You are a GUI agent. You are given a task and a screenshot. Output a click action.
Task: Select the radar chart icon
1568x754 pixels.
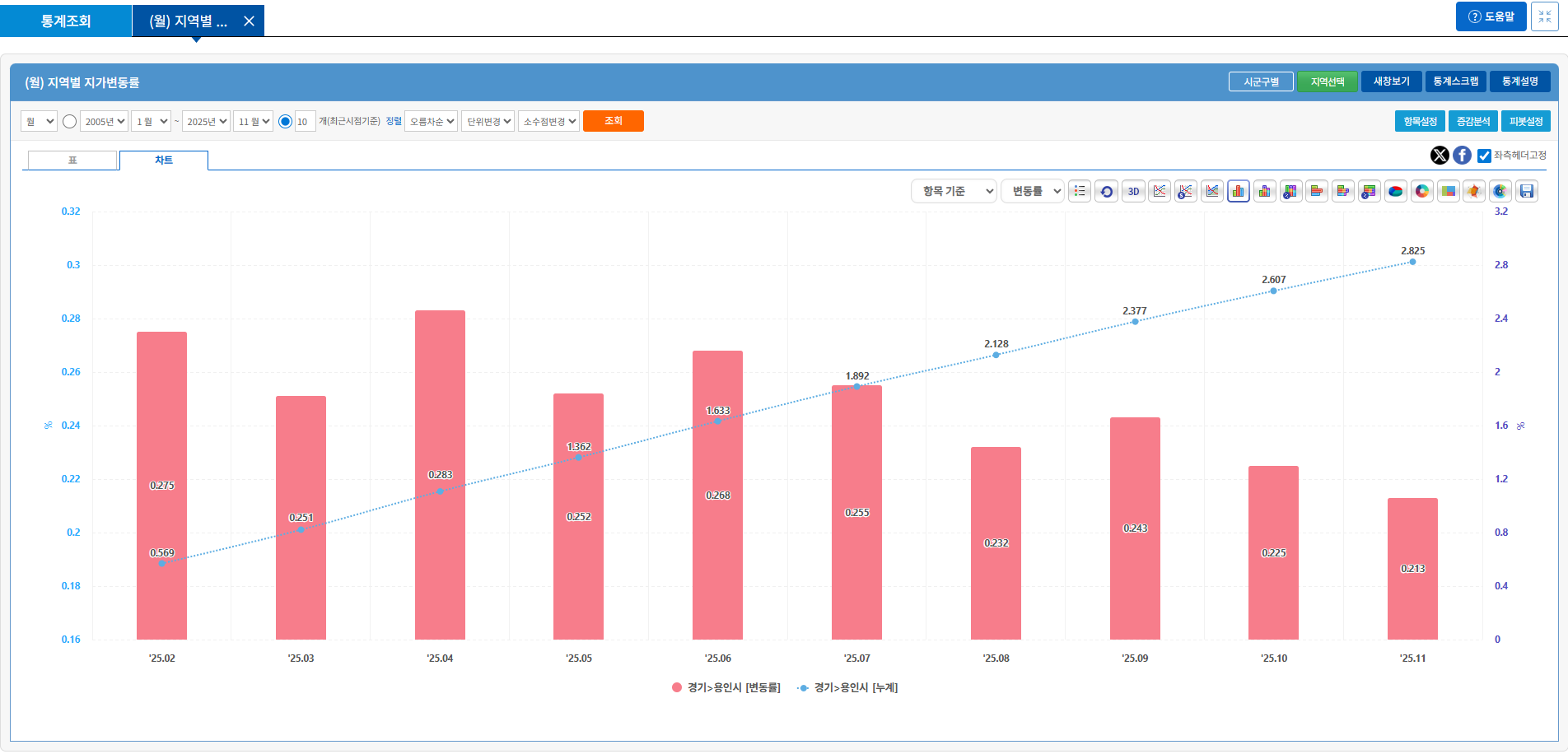point(1474,191)
